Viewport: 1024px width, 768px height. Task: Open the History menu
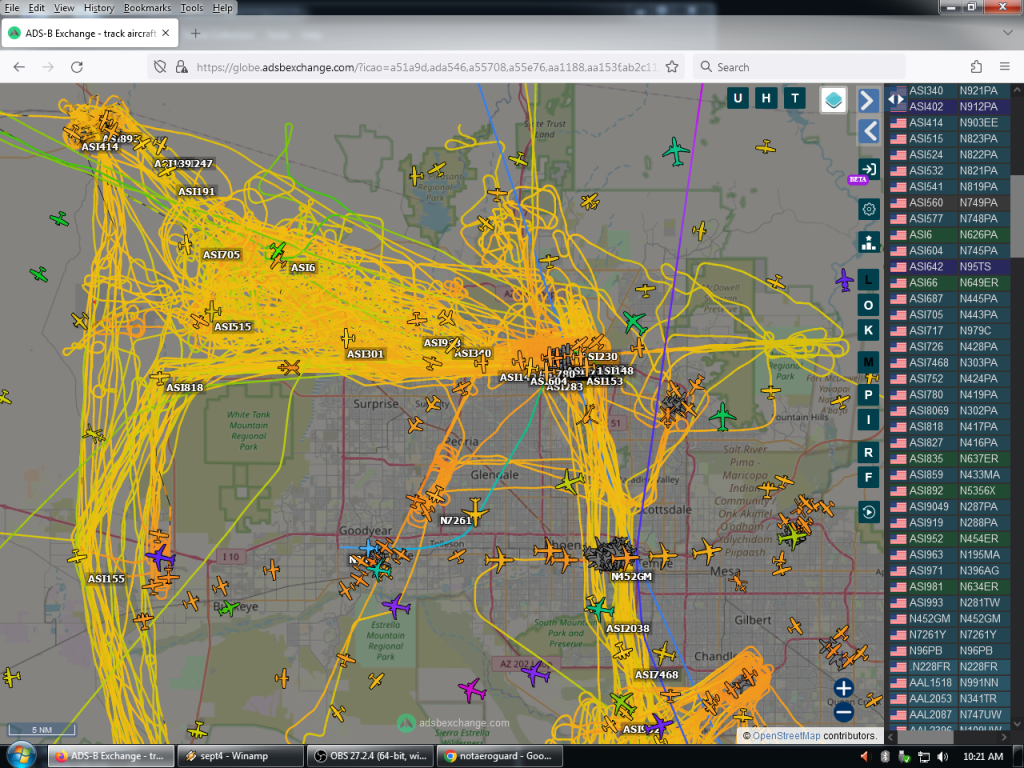click(99, 8)
